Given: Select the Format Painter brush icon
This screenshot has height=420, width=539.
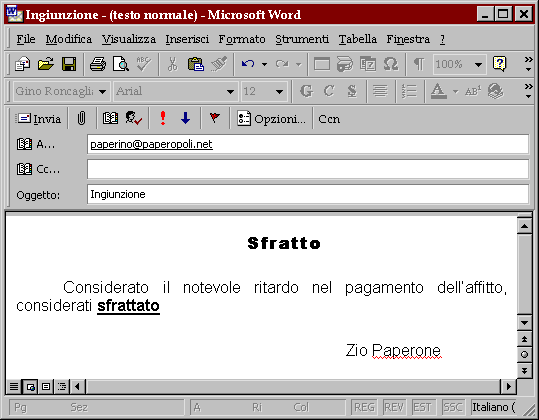Looking at the screenshot, I should [x=219, y=64].
